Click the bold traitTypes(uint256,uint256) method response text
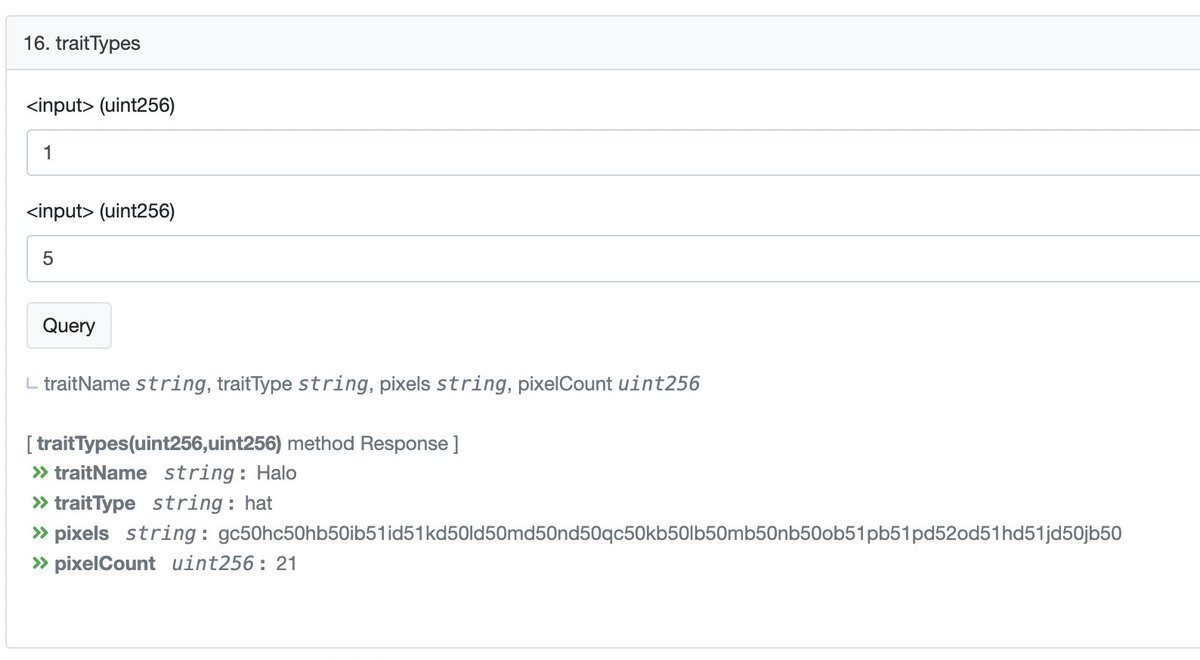 tap(160, 443)
